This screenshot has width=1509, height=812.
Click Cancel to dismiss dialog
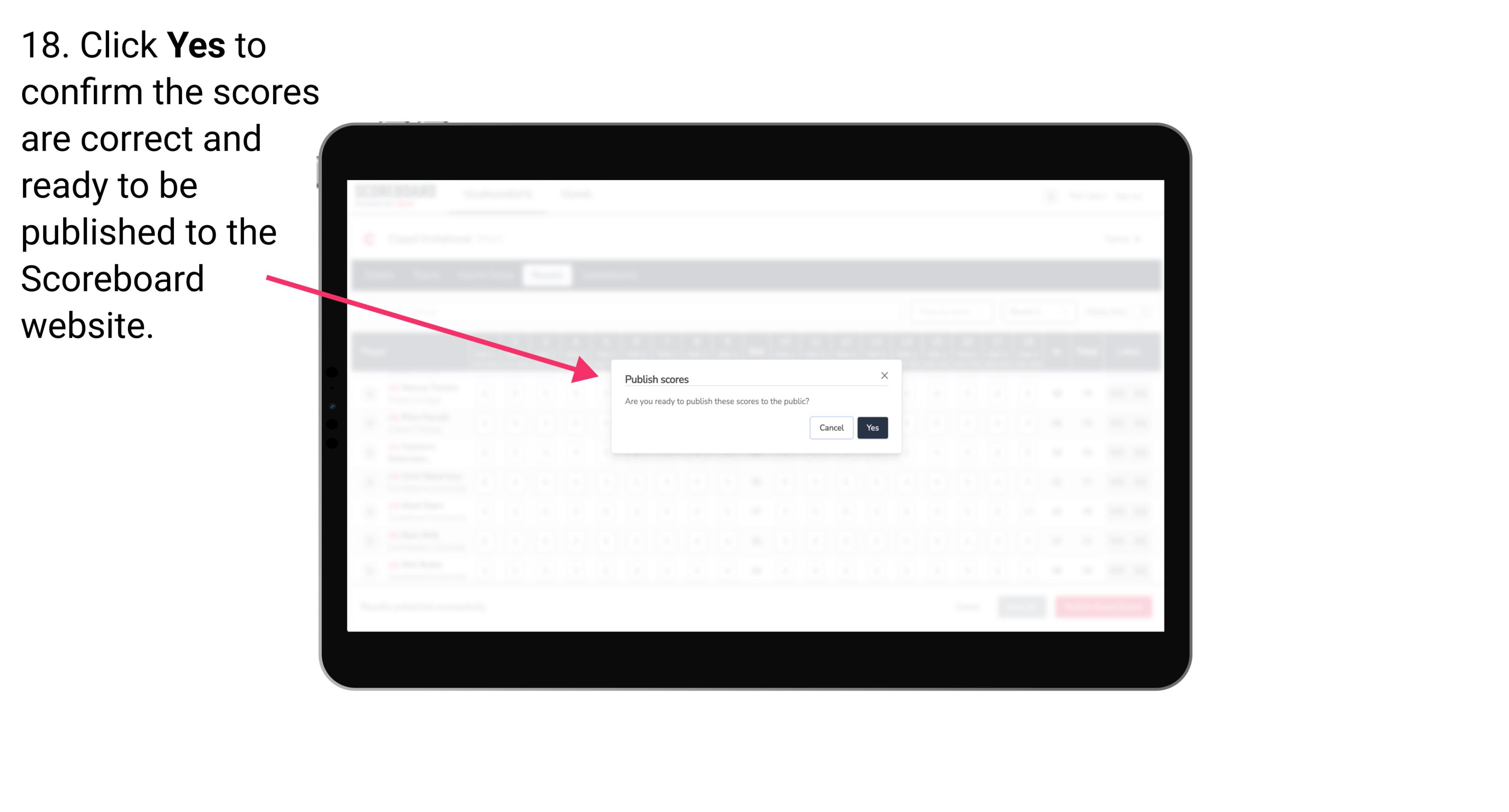(832, 427)
